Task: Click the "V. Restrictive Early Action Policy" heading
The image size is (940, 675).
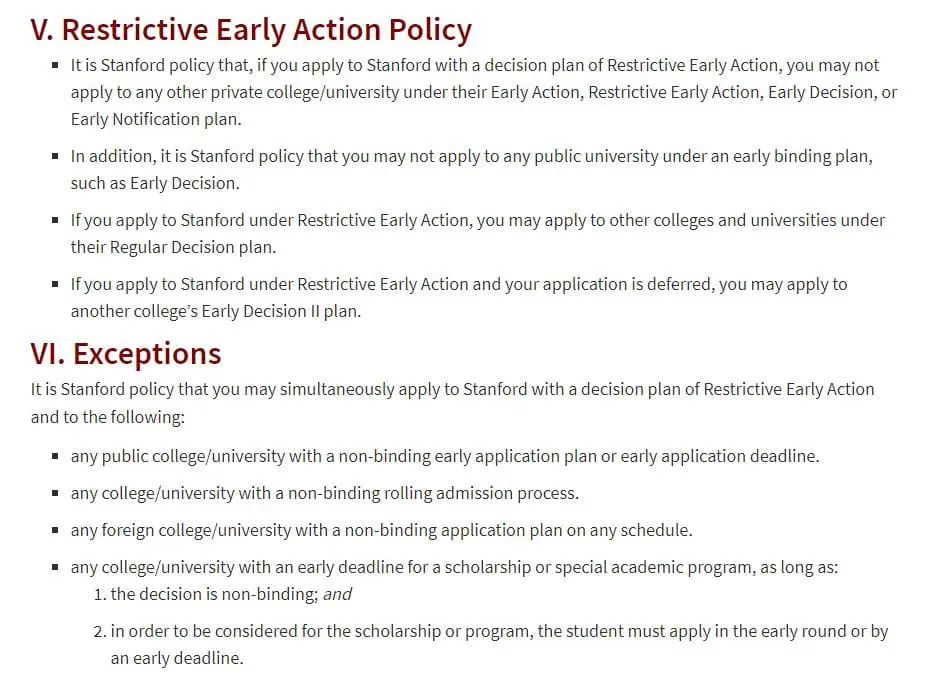Action: (x=251, y=30)
